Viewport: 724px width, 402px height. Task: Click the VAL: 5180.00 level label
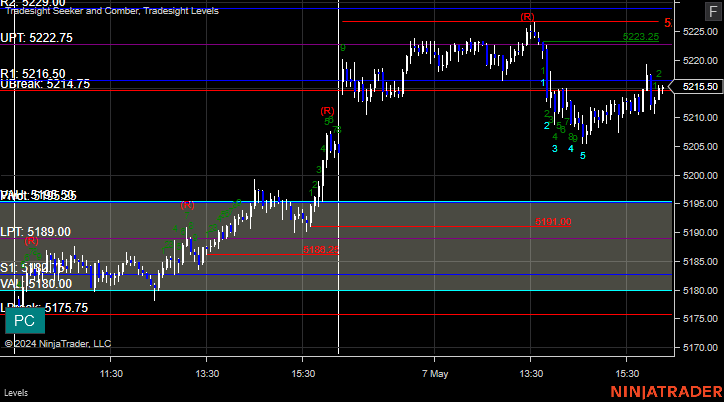tap(36, 284)
